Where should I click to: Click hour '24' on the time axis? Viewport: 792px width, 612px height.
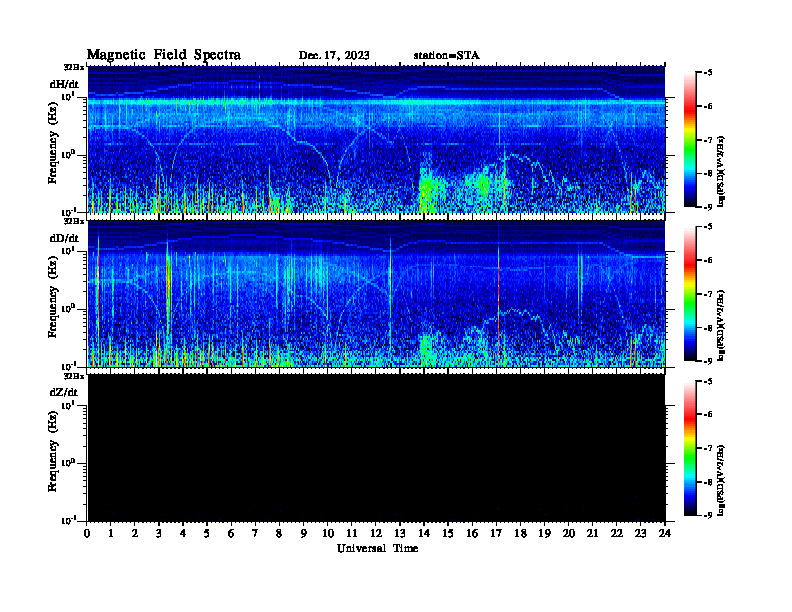coord(664,533)
